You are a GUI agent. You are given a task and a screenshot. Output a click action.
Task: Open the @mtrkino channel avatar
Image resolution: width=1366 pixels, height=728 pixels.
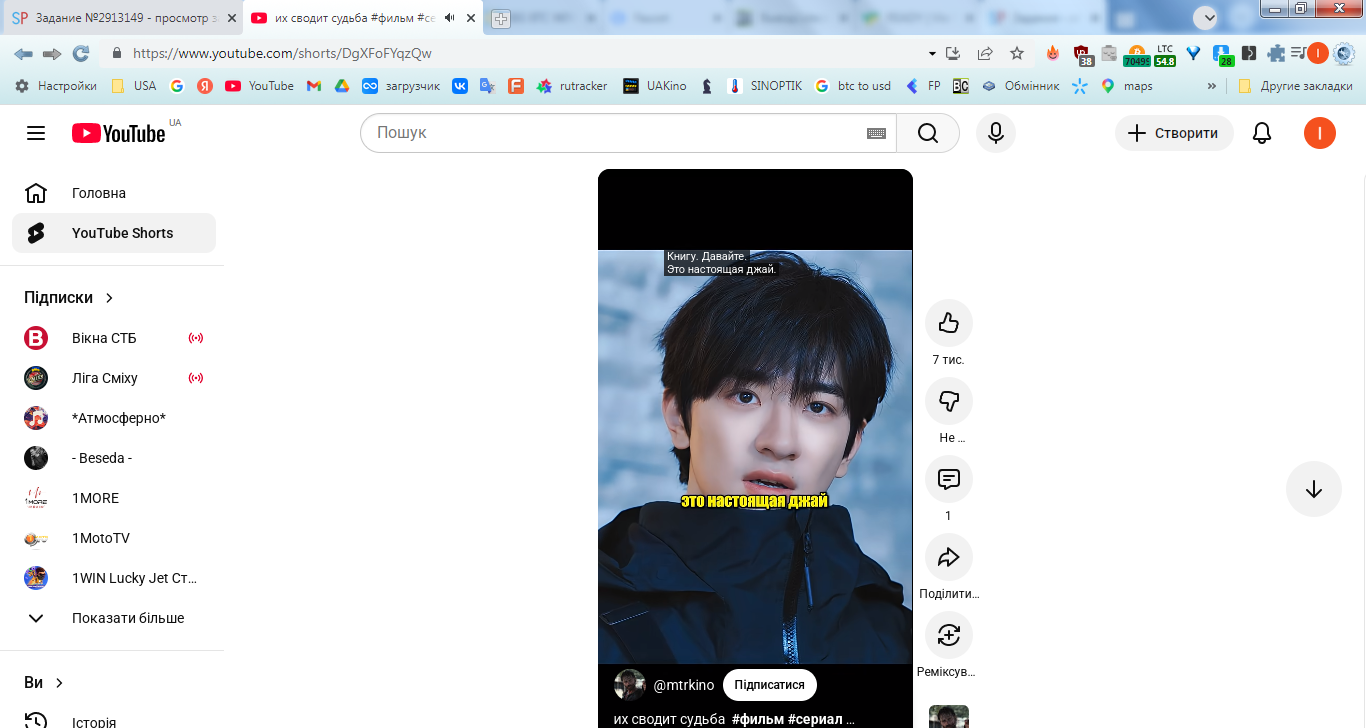630,685
